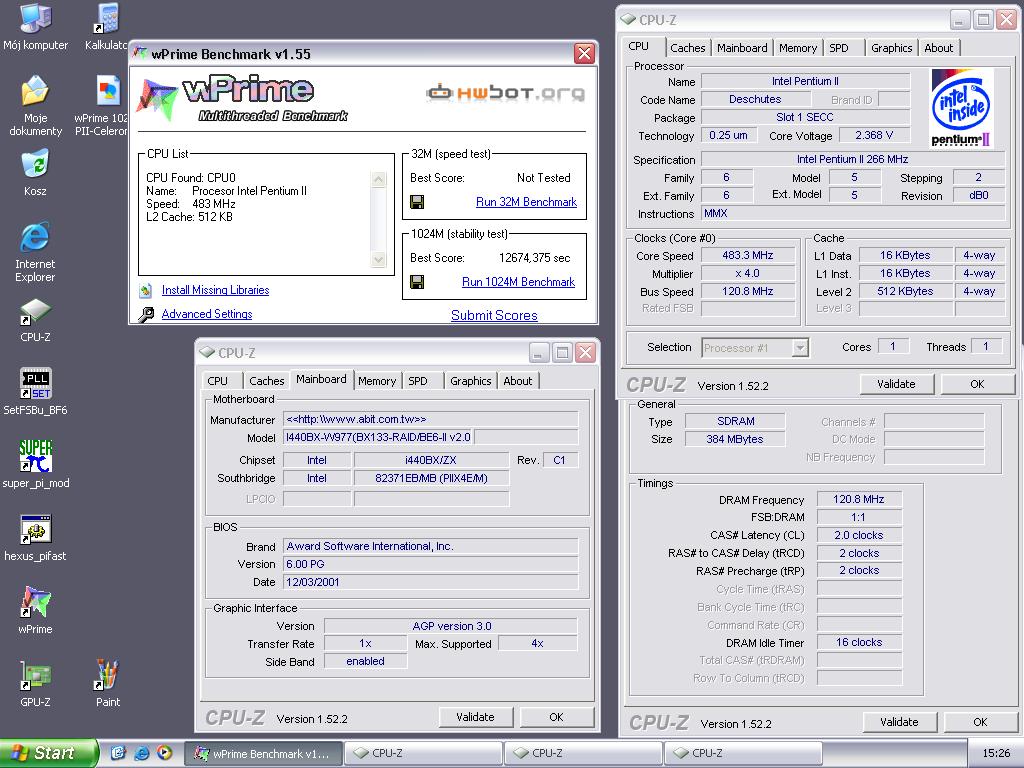Open Kosz recycle bin icon

35,173
